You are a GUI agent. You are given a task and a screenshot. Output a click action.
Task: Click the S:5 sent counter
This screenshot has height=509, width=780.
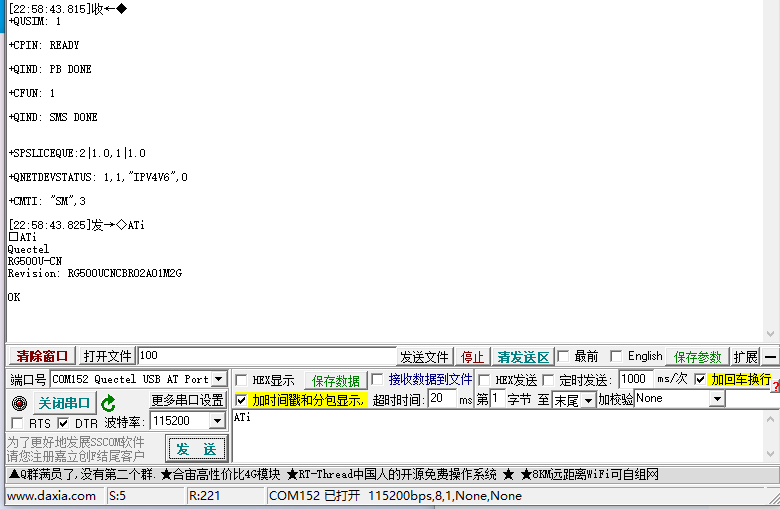117,496
